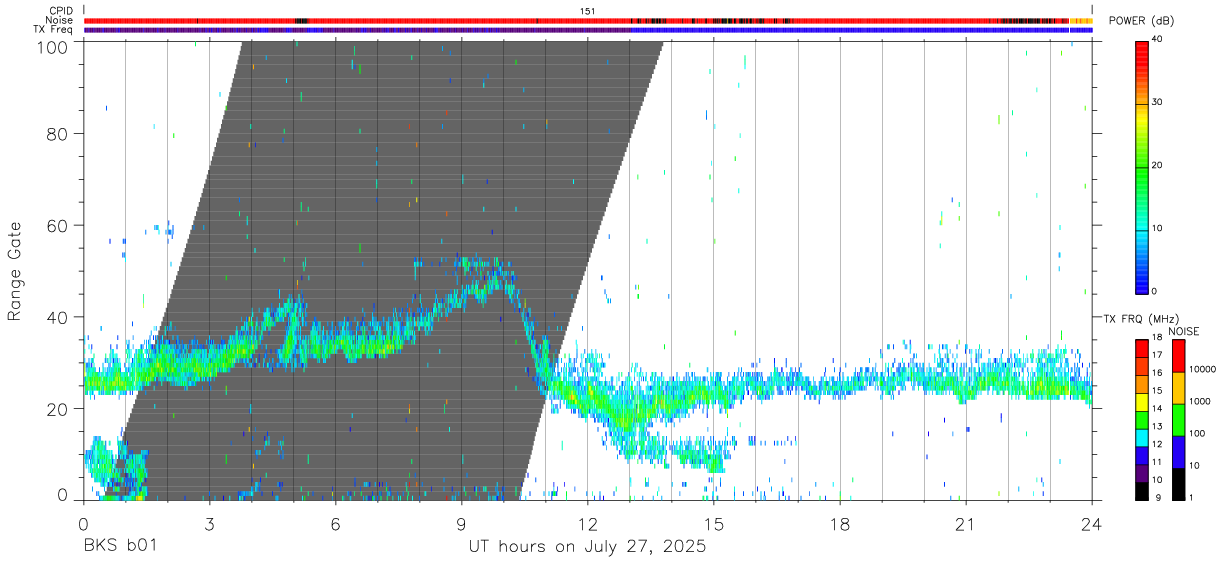This screenshot has width=1228, height=567.
Task: Click the green segment of the NOISE colorbar
Action: (1179, 420)
